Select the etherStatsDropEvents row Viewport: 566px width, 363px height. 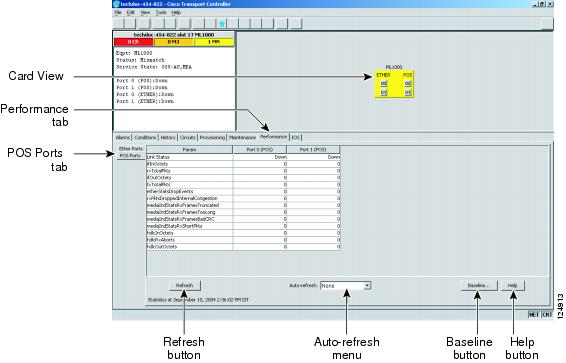pyautogui.click(x=243, y=192)
